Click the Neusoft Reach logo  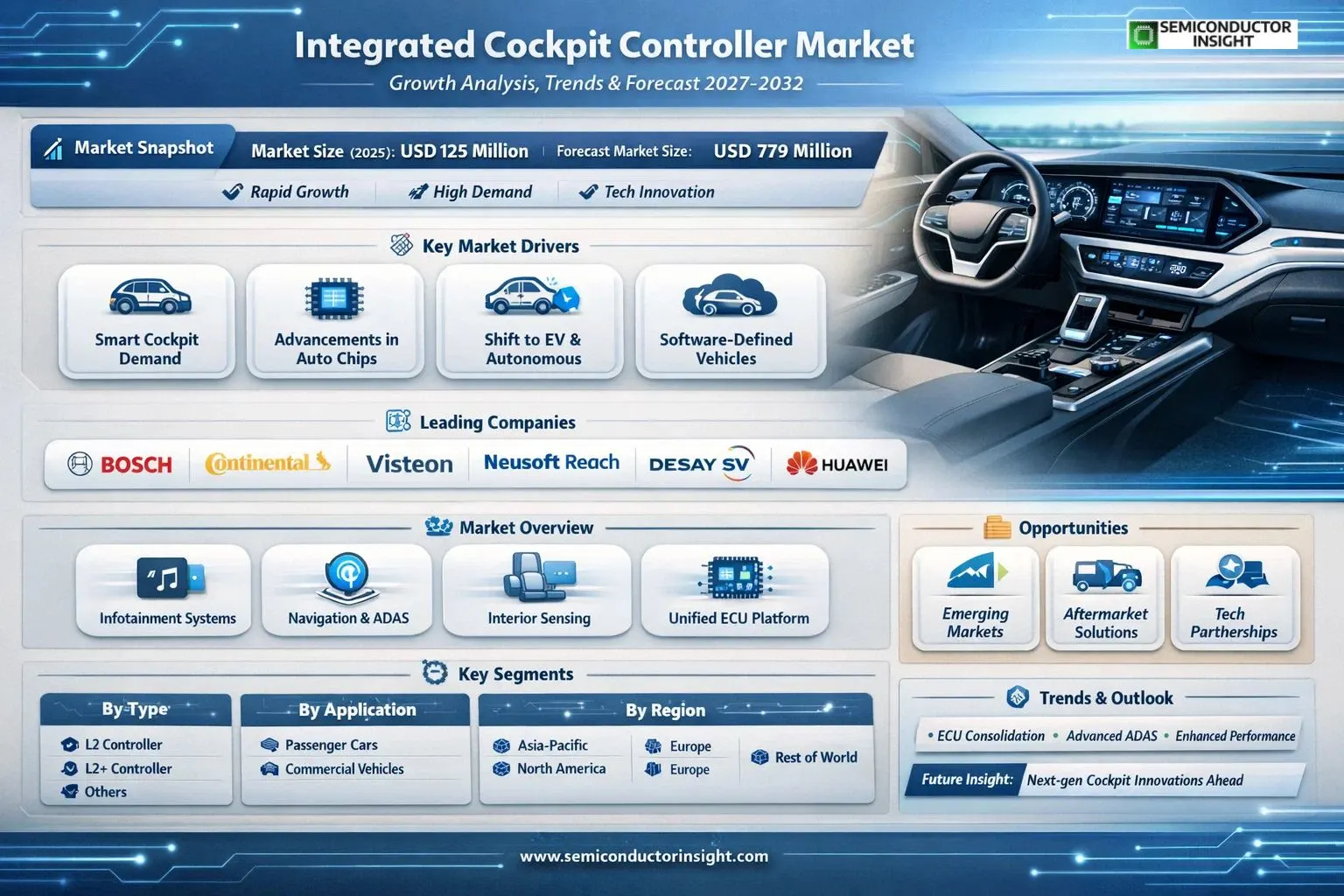(x=551, y=462)
